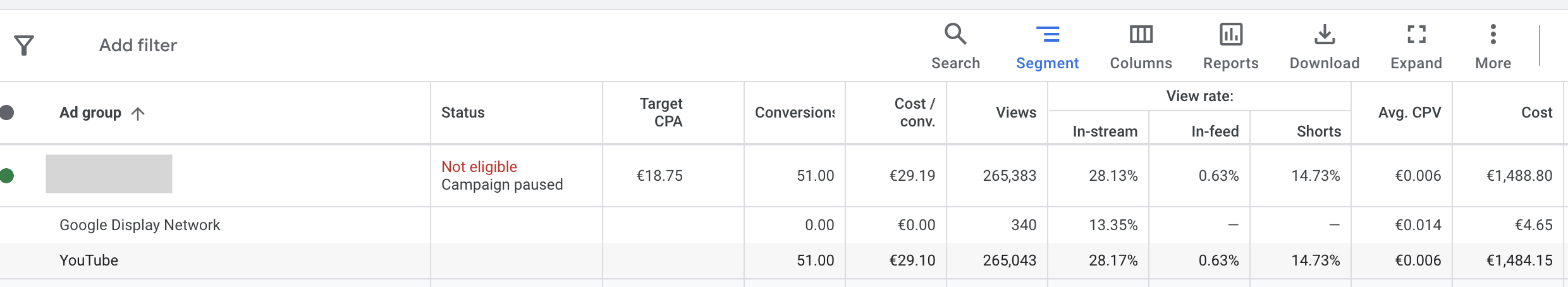Click Add filter field

[x=138, y=46]
